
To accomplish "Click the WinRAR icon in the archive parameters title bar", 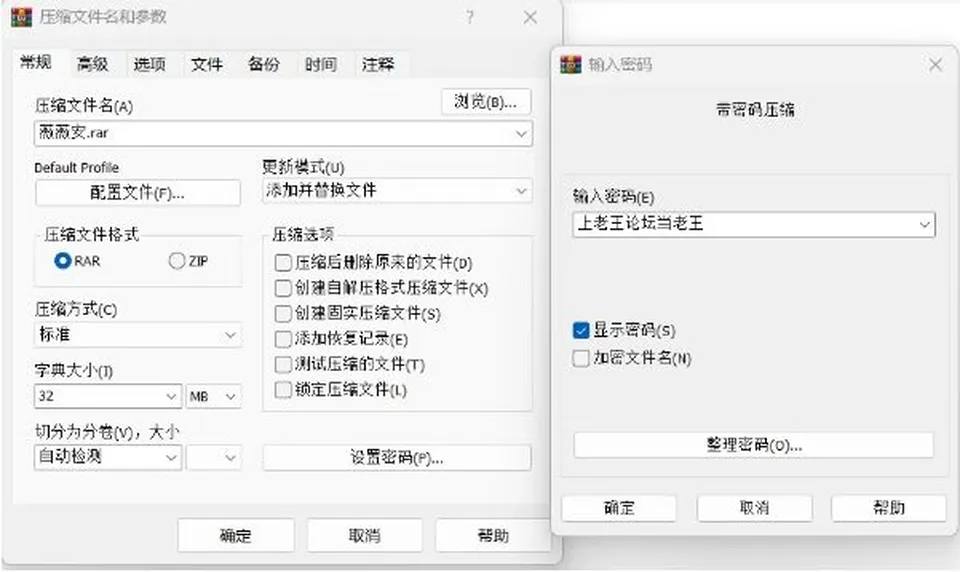I will coord(21,17).
